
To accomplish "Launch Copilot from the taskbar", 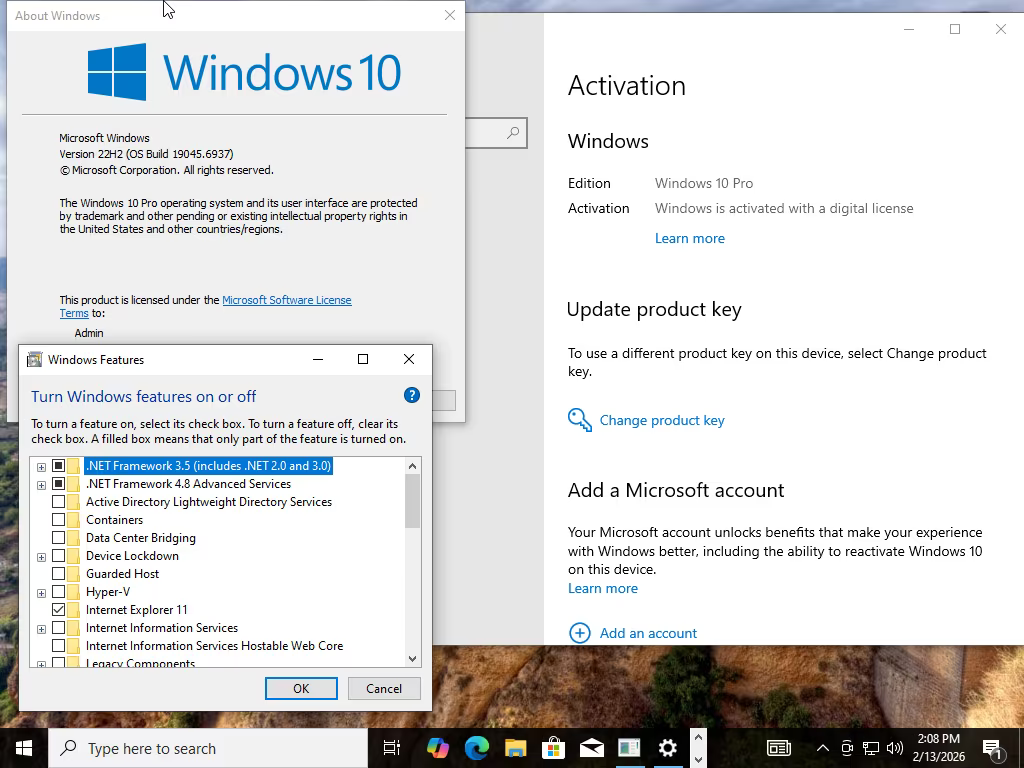I will point(438,748).
